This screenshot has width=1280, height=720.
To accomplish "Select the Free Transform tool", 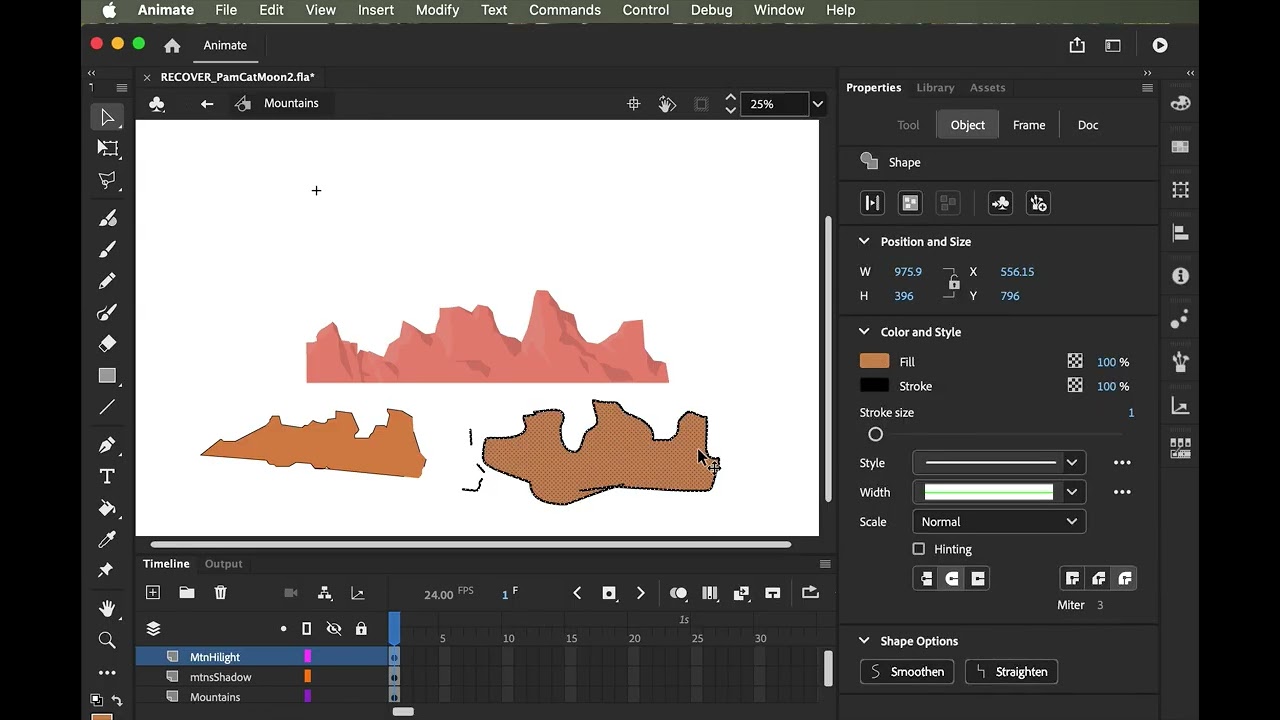I will click(108, 148).
